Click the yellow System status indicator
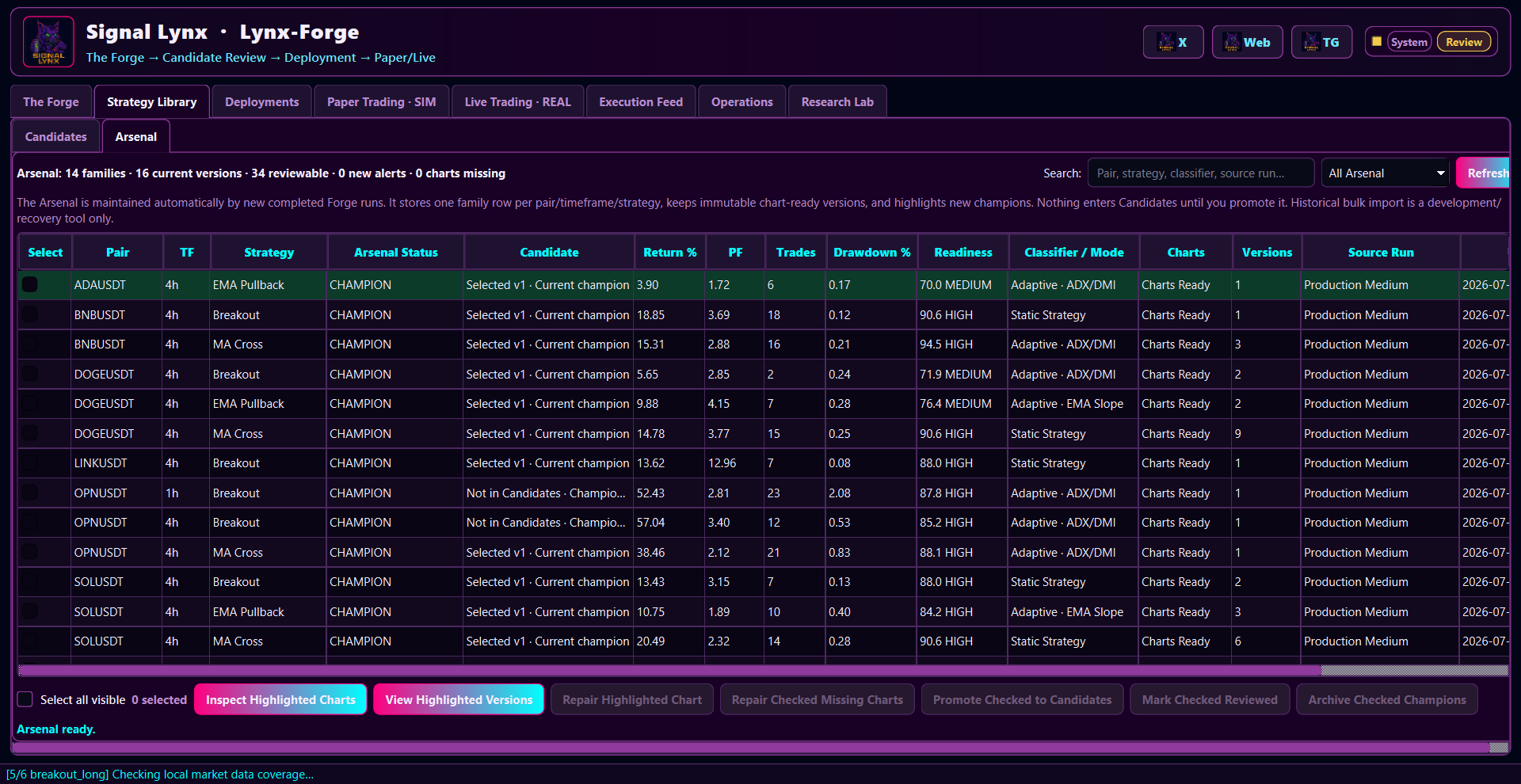This screenshot has height=784, width=1521. point(1377,41)
